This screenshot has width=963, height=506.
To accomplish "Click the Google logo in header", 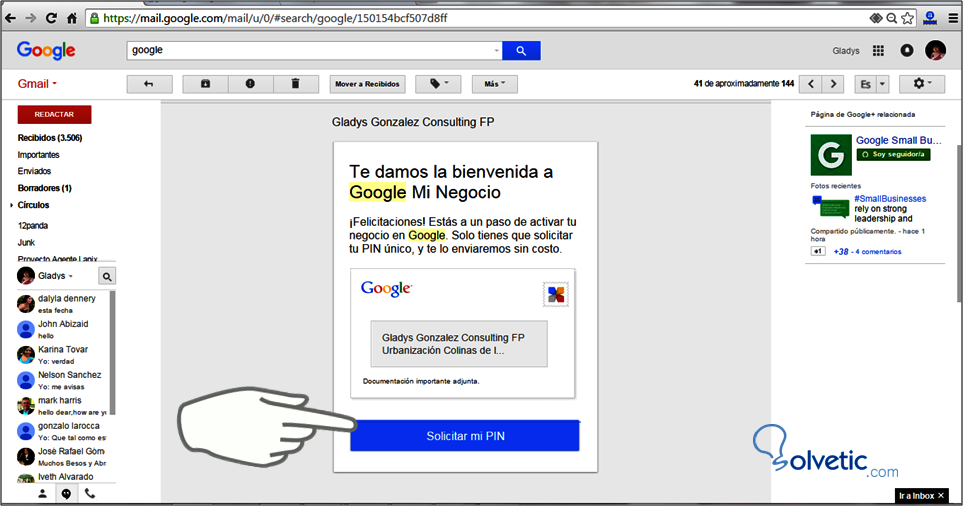I will coord(46,50).
